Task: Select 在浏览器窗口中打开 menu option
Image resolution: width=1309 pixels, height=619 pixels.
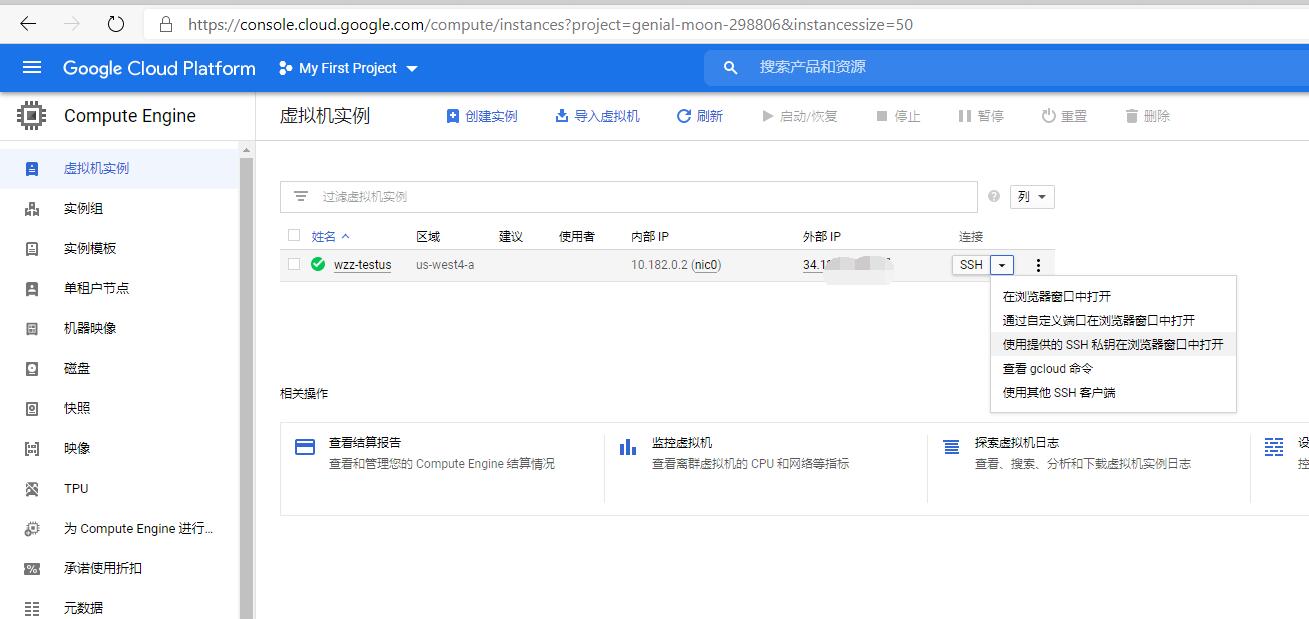Action: click(1113, 296)
